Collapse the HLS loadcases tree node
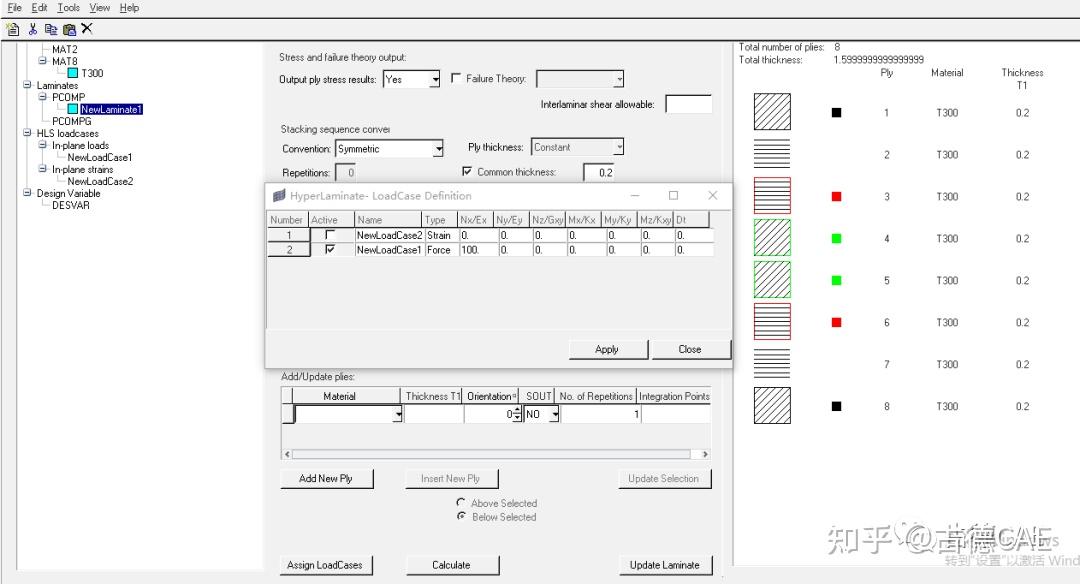The height and width of the screenshot is (584, 1080). tap(27, 133)
